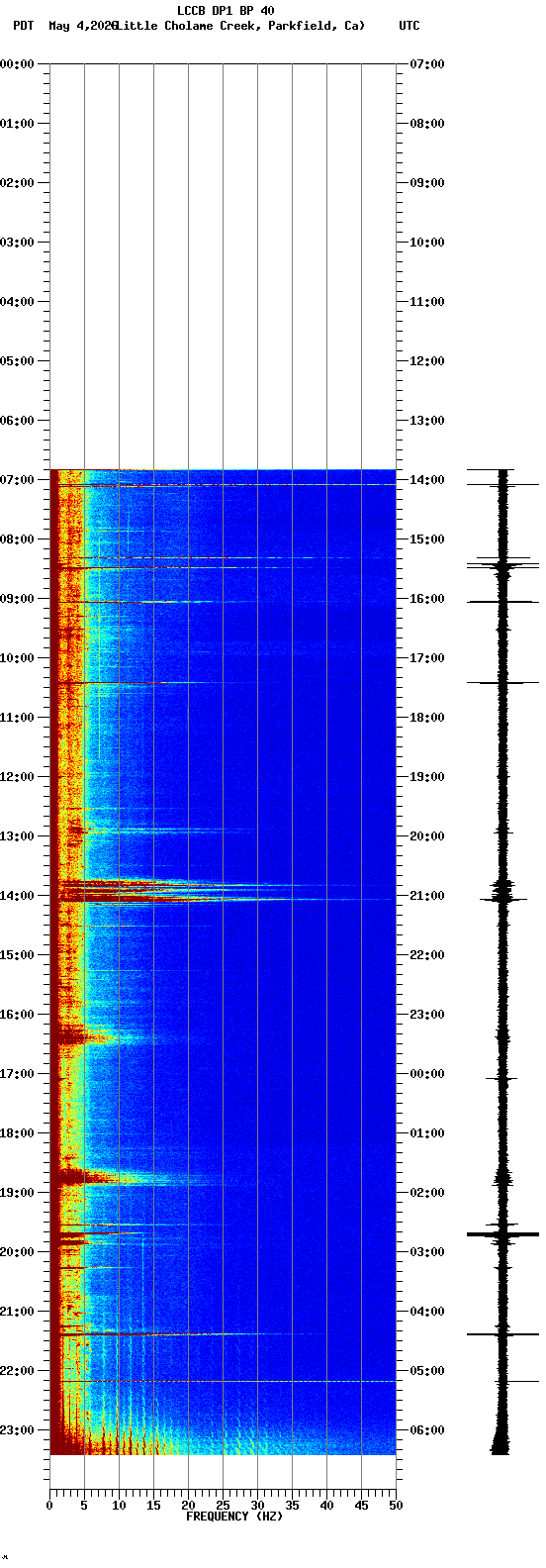Click the '13:00' label on the UTC axis
Viewport: 546px width, 1568px height.
click(427, 421)
